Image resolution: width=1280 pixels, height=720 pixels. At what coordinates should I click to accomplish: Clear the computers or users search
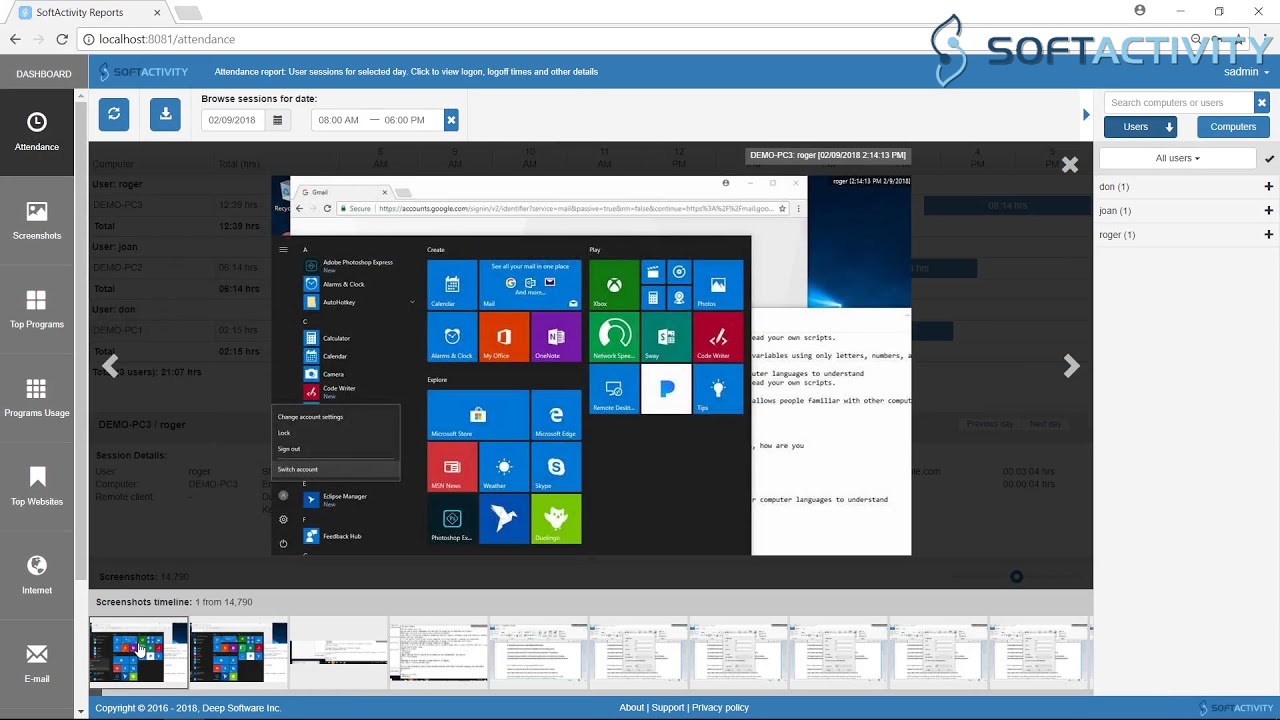pyautogui.click(x=1262, y=102)
